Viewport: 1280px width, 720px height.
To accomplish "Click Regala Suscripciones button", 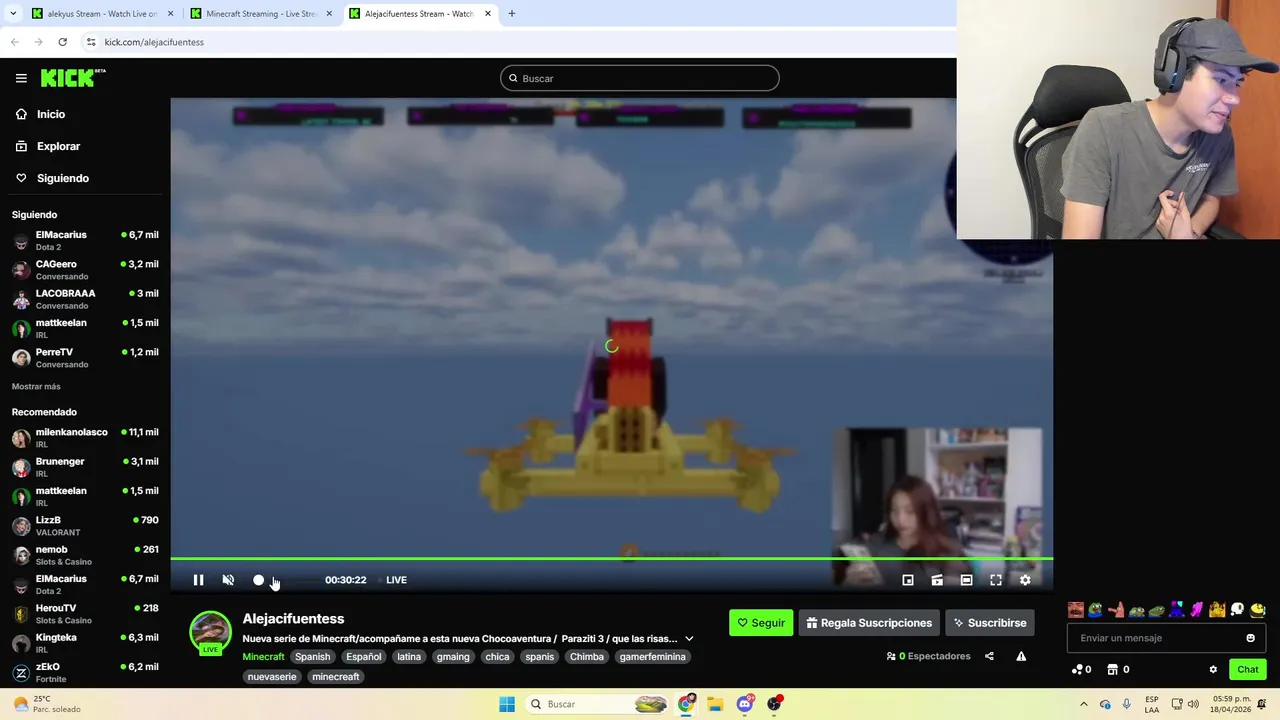I will click(869, 623).
